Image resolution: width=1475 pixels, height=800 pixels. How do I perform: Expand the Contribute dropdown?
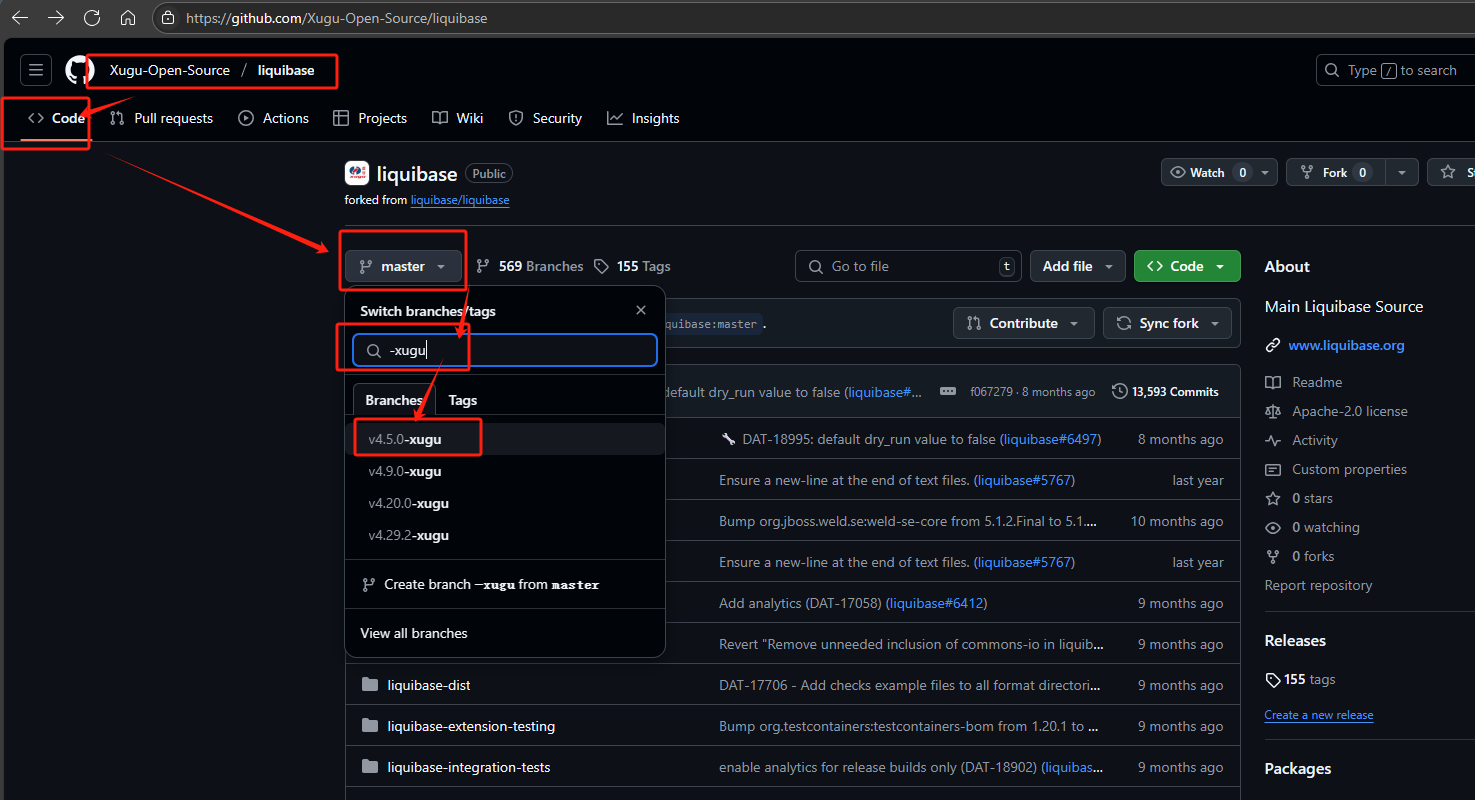[1022, 323]
